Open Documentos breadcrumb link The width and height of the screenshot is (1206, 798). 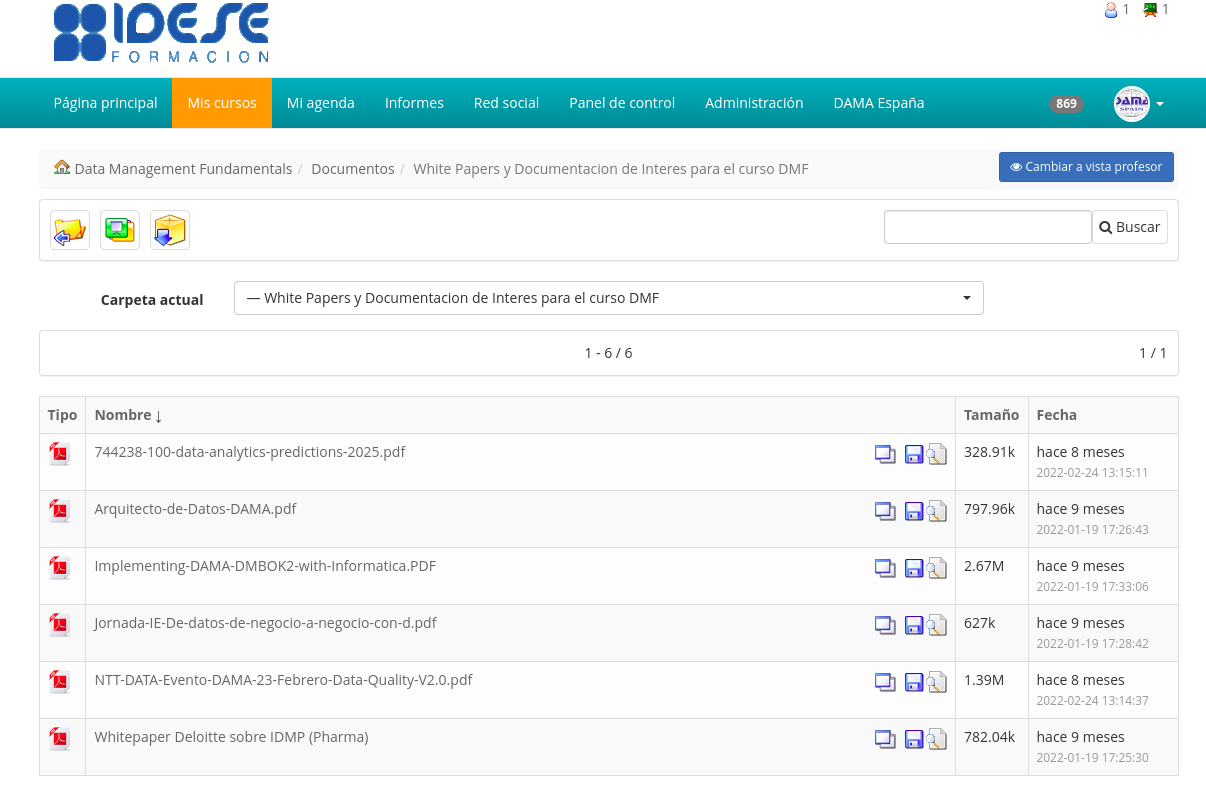[x=353, y=169]
